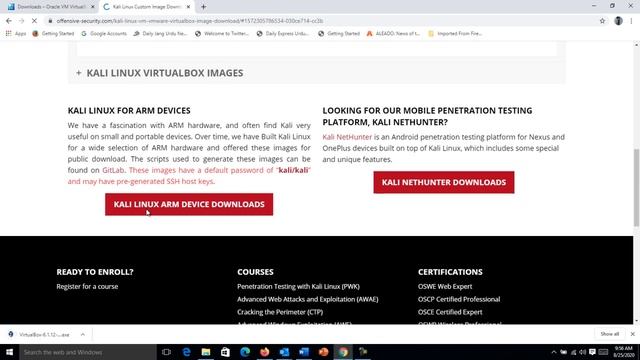This screenshot has height=360, width=640.
Task: Open OSCP Certified Professional link
Action: coord(459,299)
